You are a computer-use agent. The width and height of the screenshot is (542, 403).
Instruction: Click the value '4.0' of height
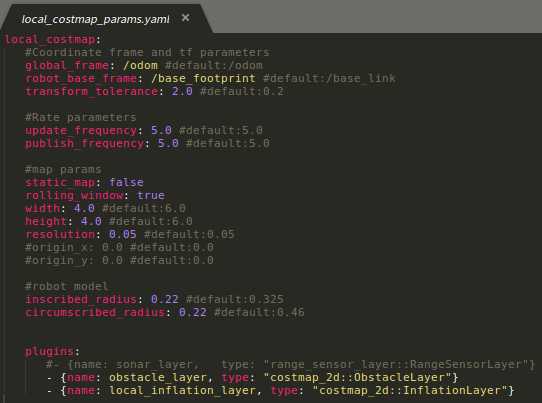tap(91, 221)
